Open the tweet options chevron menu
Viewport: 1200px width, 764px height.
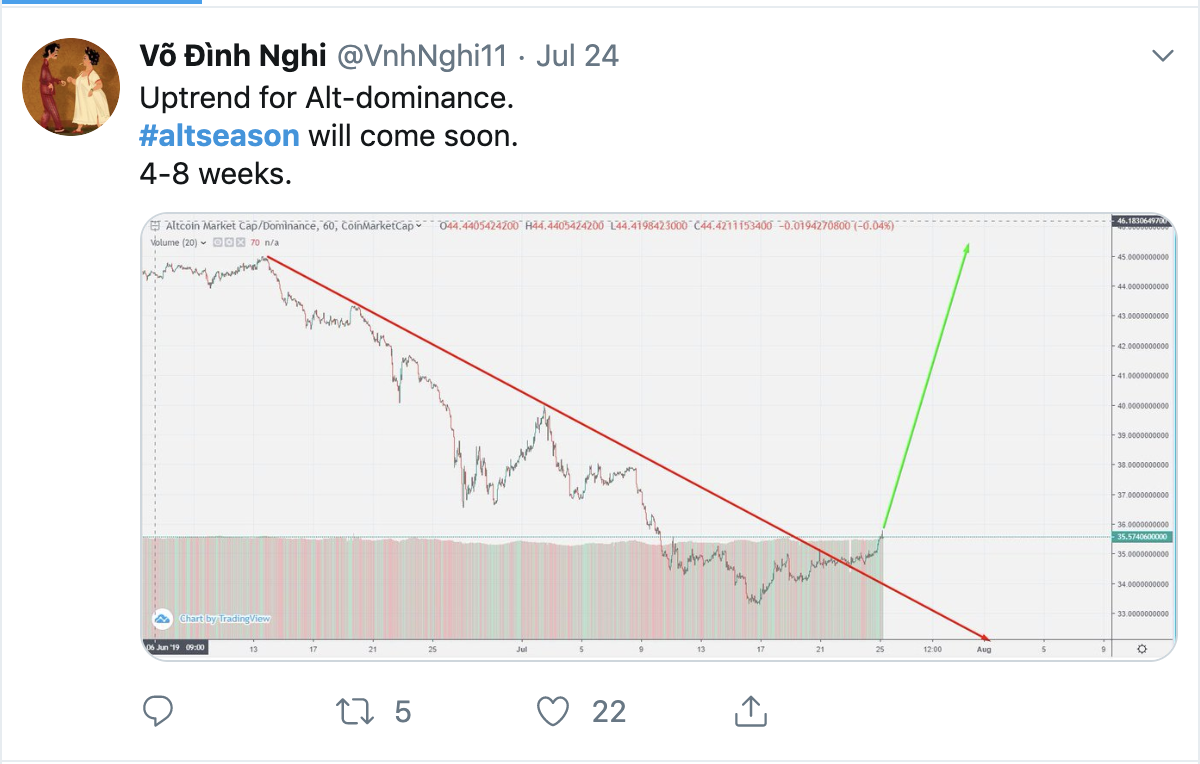point(1162,56)
